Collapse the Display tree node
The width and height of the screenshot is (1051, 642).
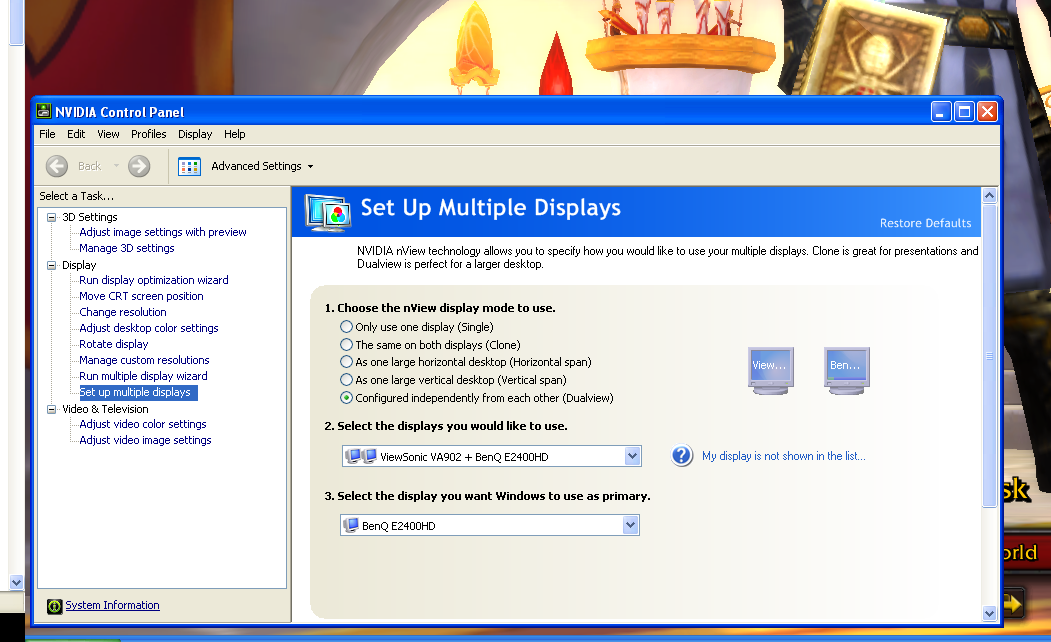[x=52, y=265]
